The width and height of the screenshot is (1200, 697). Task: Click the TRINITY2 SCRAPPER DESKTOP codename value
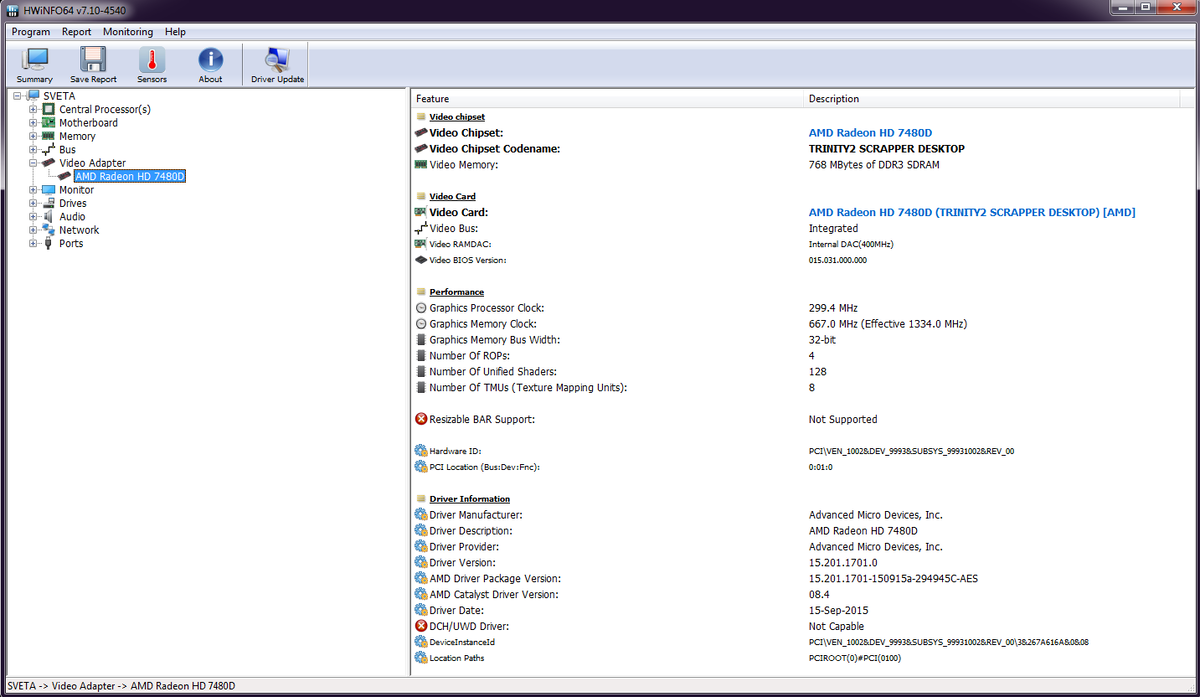(x=887, y=148)
